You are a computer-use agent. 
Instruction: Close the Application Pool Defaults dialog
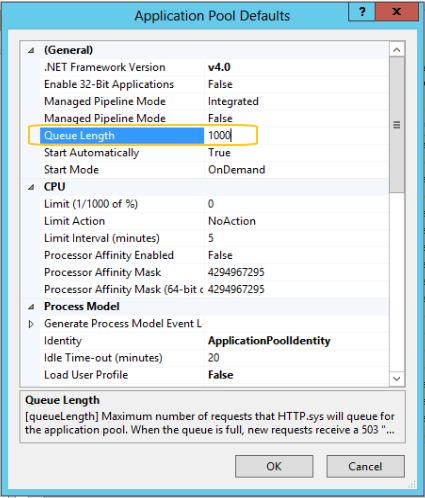click(397, 12)
